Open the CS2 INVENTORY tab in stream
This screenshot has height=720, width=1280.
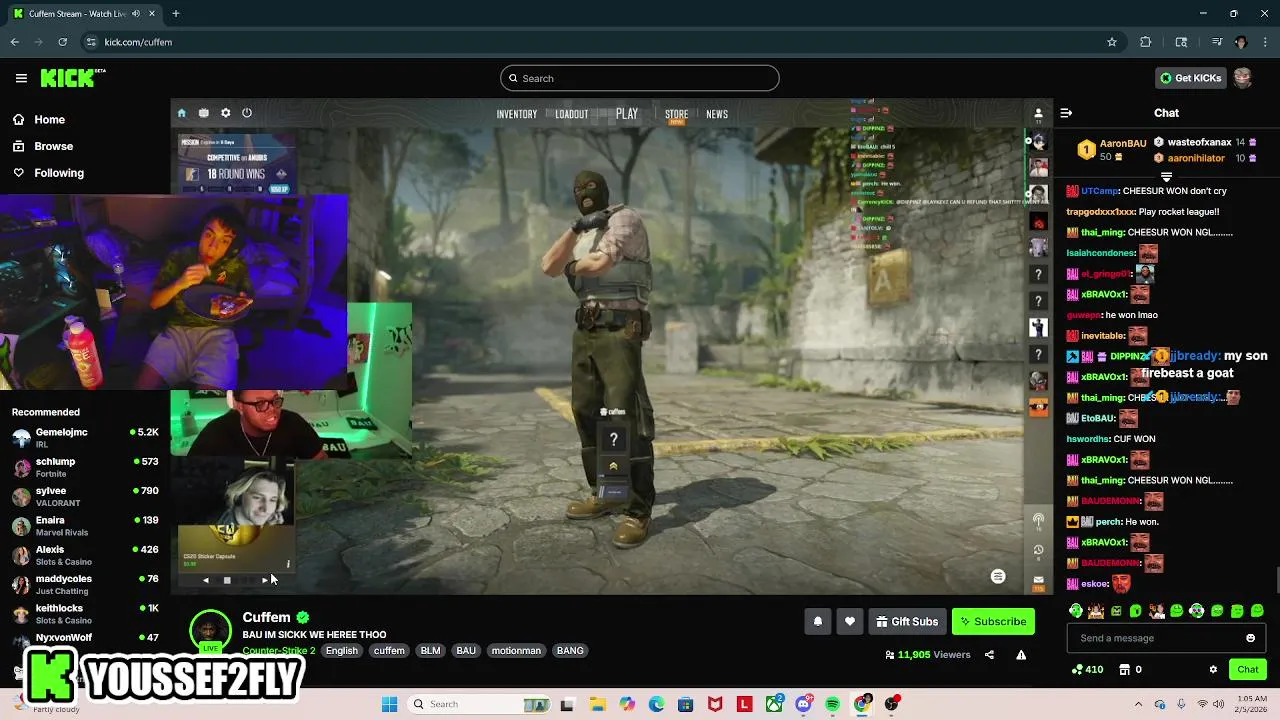(x=517, y=114)
